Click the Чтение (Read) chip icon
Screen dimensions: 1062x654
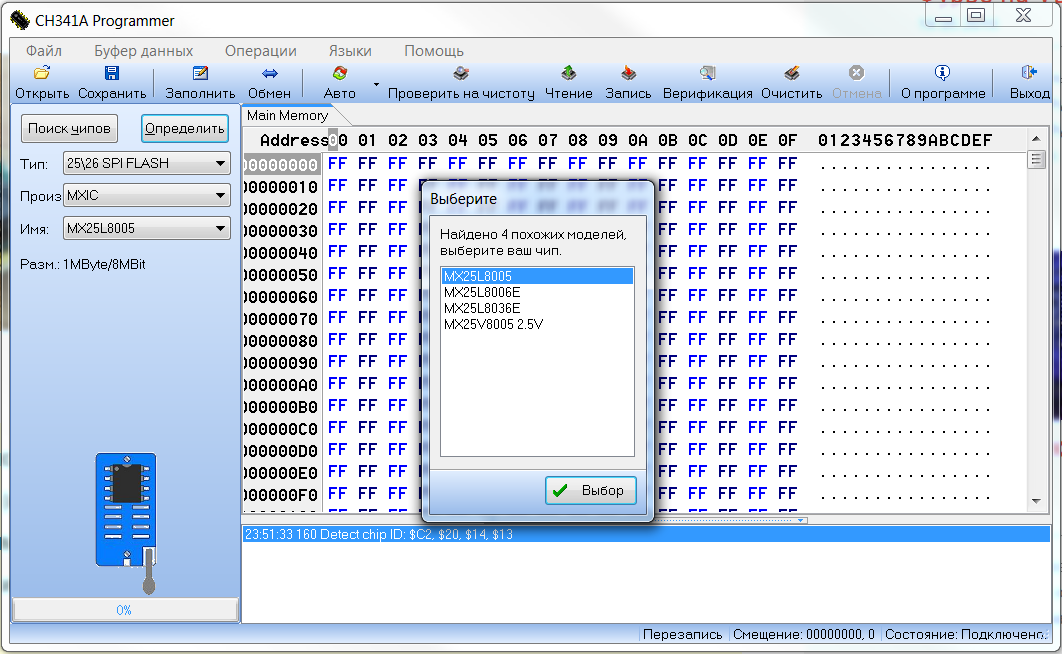point(569,74)
